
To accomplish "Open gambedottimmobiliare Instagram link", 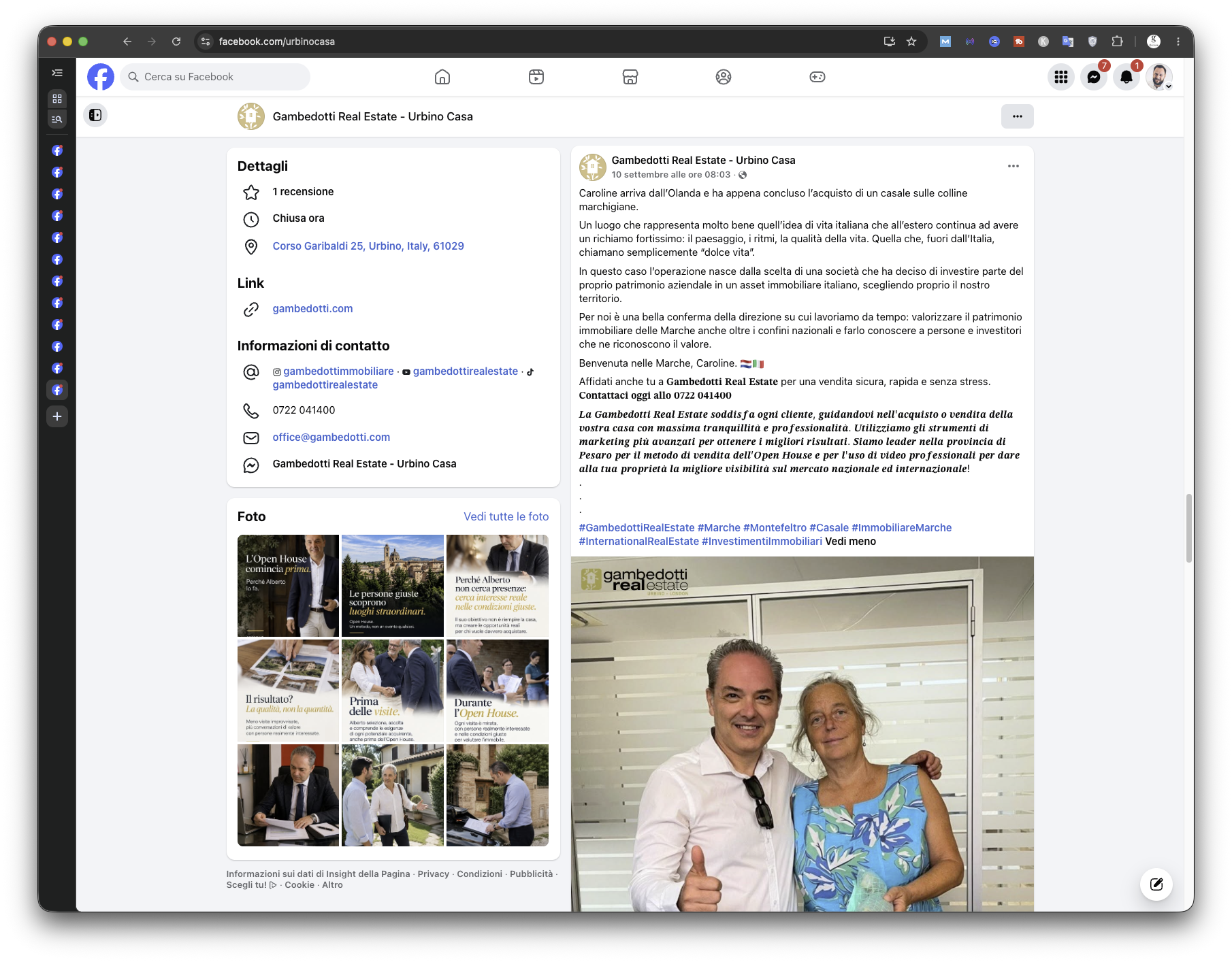I will [338, 371].
